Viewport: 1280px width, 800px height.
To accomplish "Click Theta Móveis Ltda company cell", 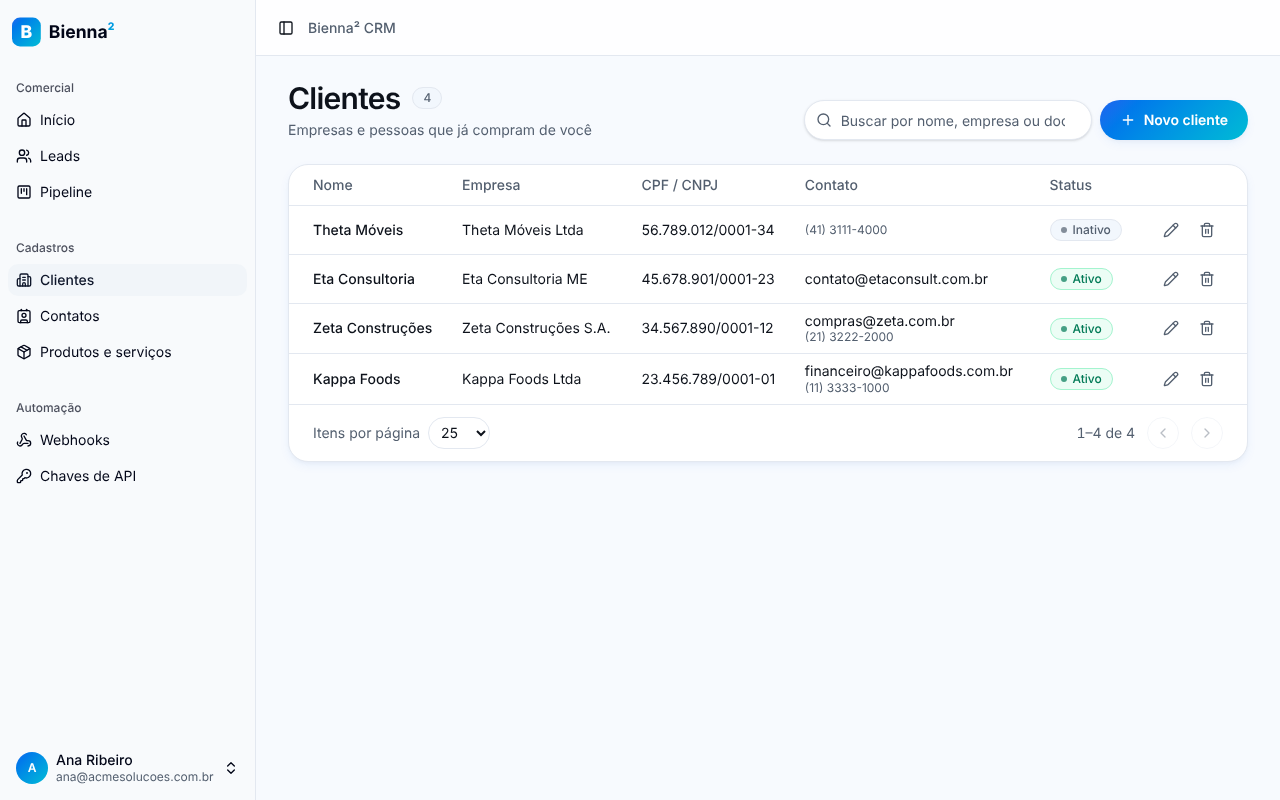I will [x=523, y=230].
